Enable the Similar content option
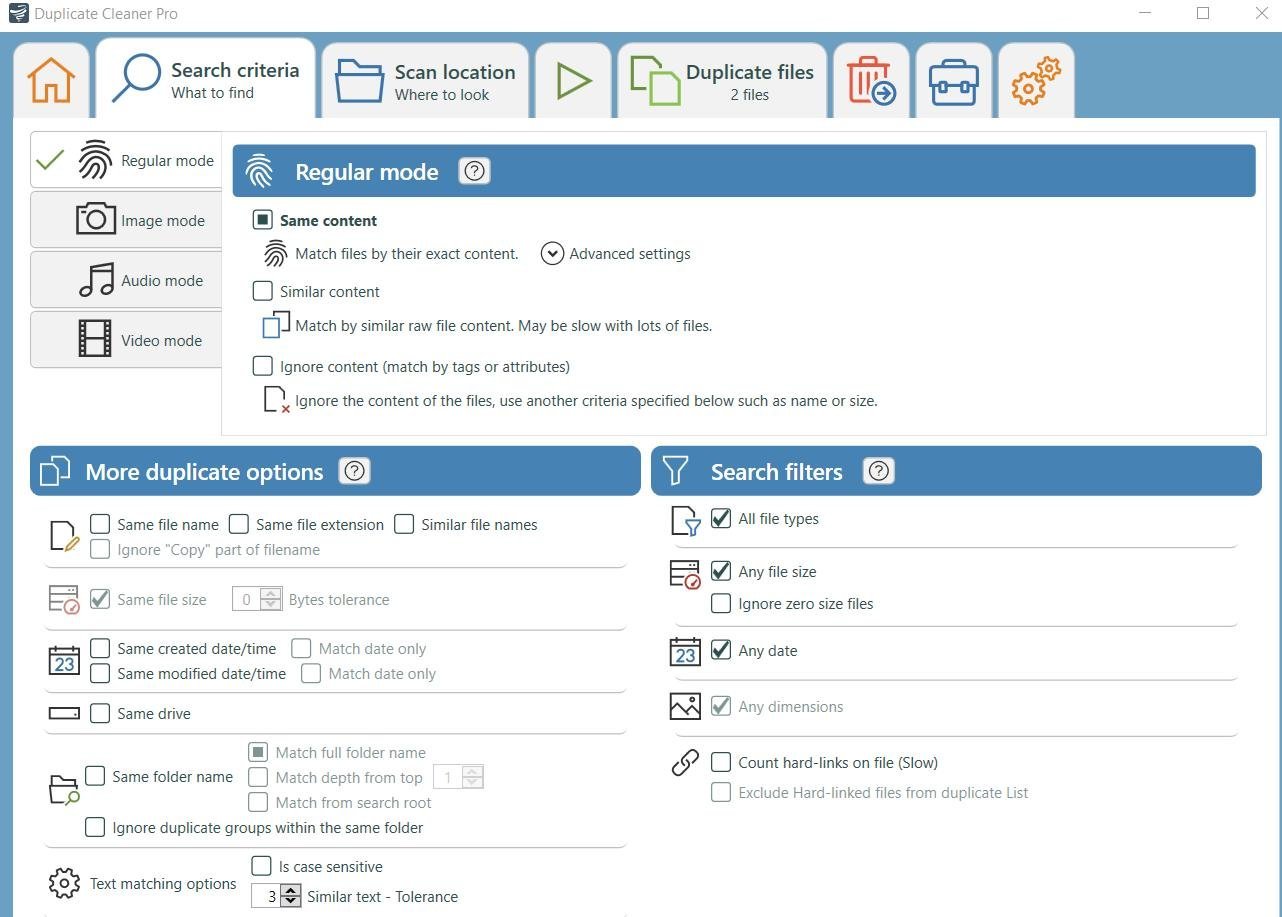The height and width of the screenshot is (917, 1282). pos(263,291)
